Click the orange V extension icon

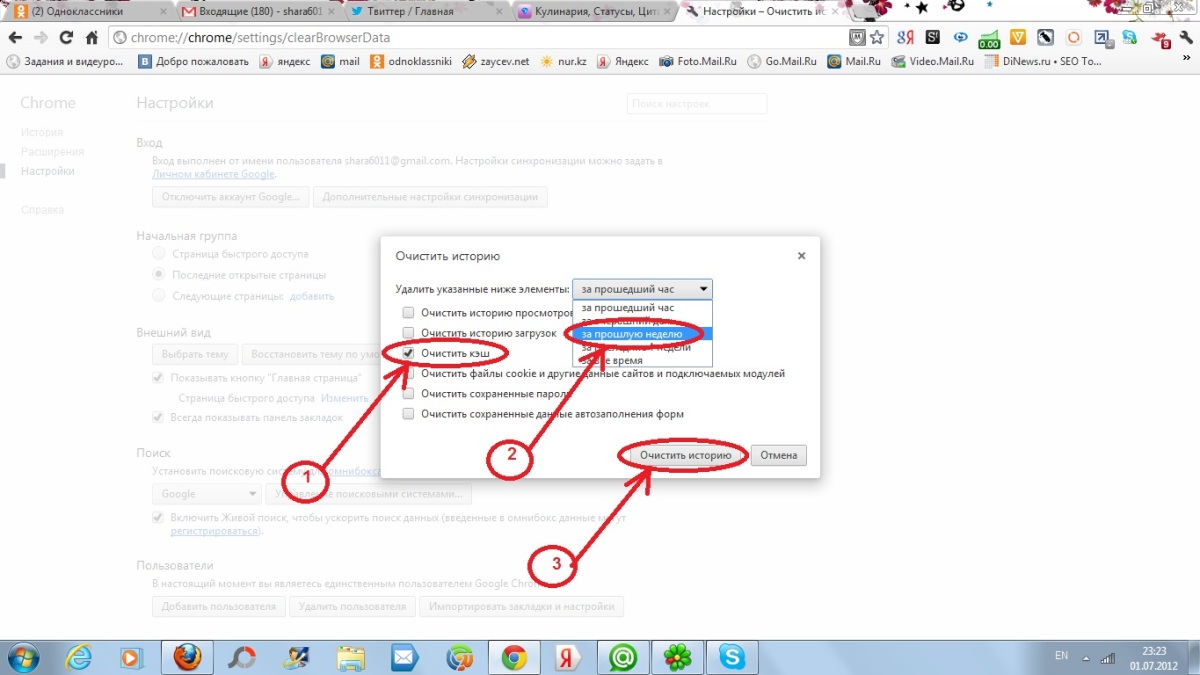[1018, 38]
